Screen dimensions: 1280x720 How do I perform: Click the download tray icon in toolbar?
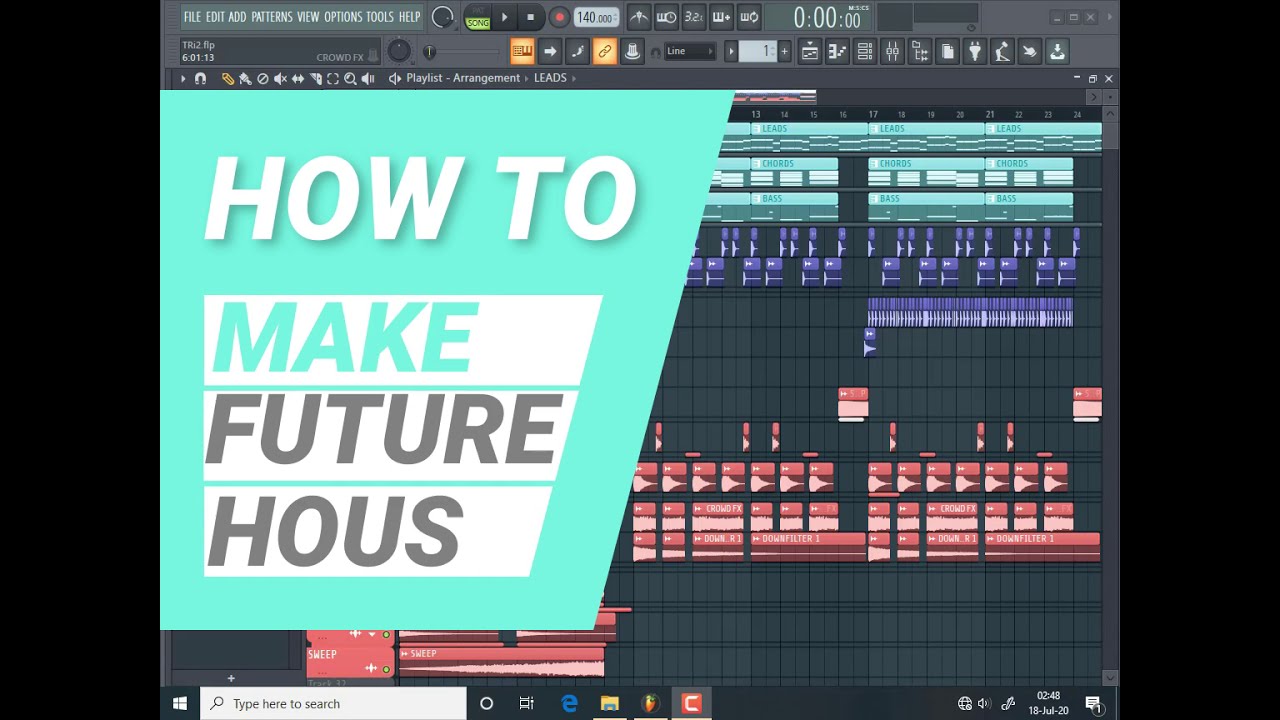(1057, 51)
